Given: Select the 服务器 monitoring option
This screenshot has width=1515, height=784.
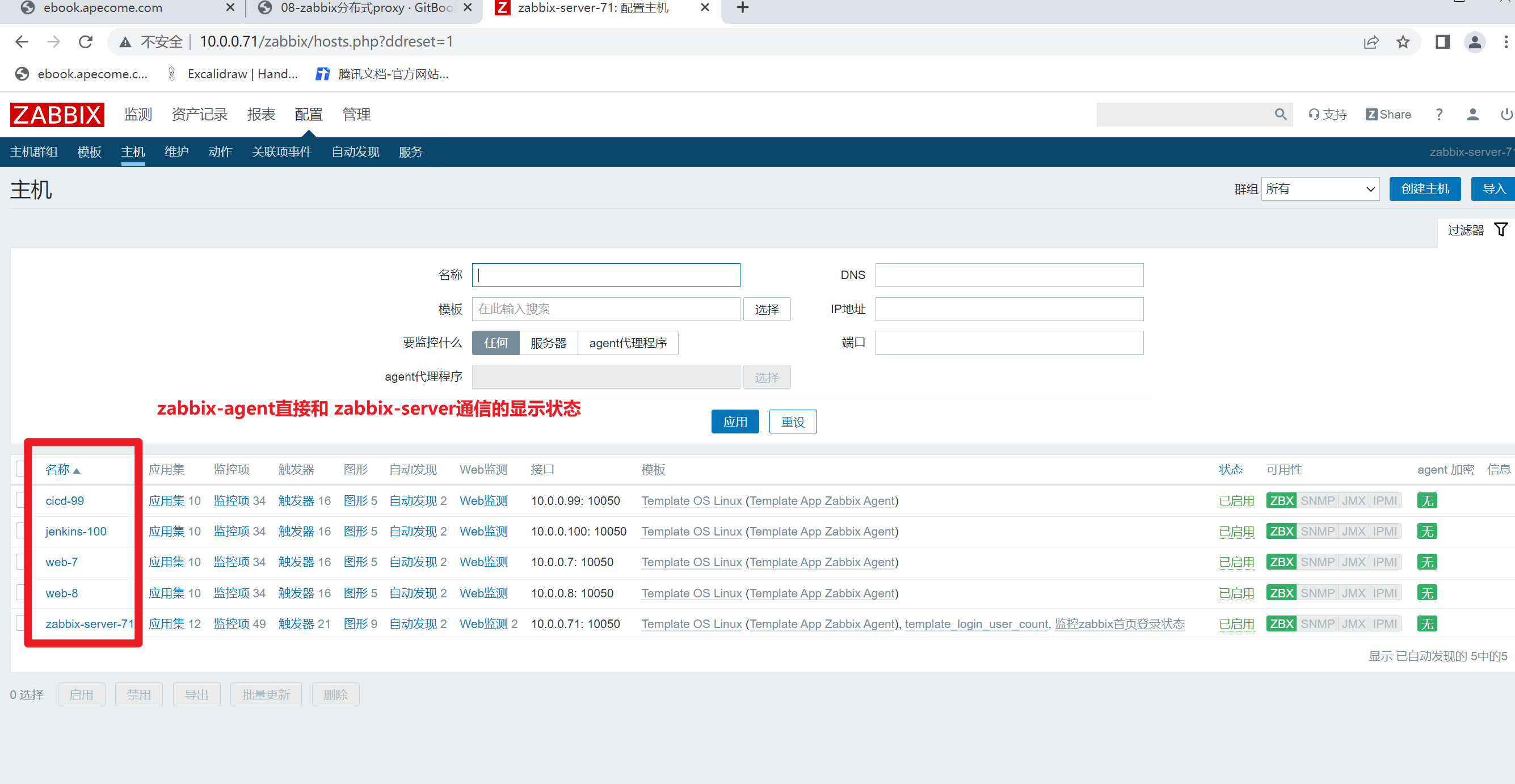Looking at the screenshot, I should click(548, 343).
